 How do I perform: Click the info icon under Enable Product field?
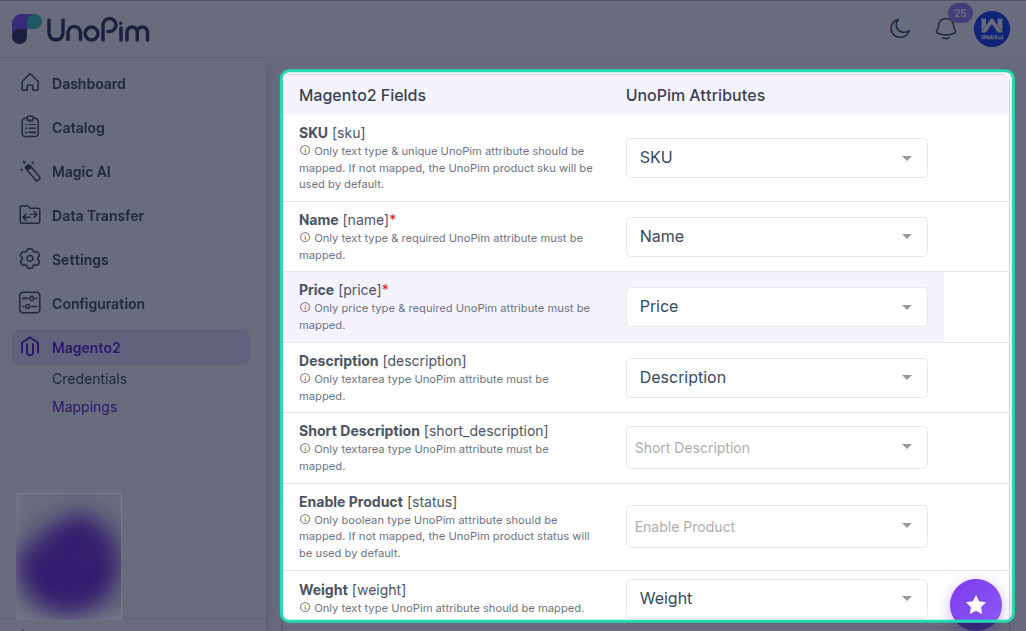coord(305,520)
